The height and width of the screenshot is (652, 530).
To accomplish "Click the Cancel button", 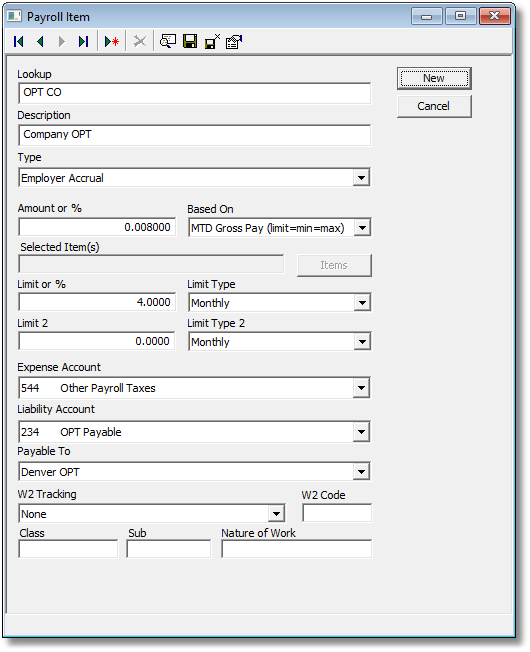I will [x=434, y=106].
